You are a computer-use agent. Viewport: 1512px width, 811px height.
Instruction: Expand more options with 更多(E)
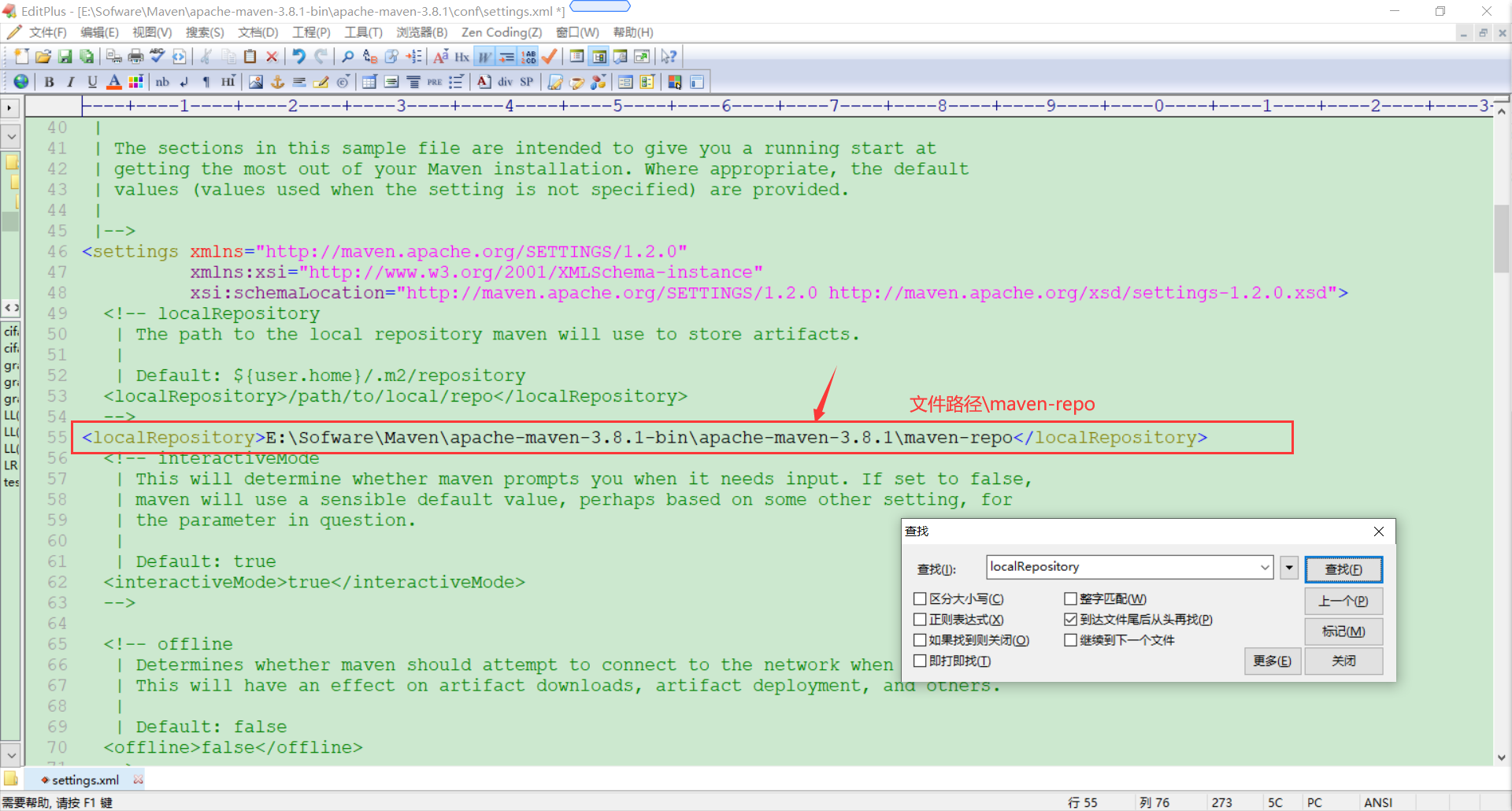tap(1273, 661)
